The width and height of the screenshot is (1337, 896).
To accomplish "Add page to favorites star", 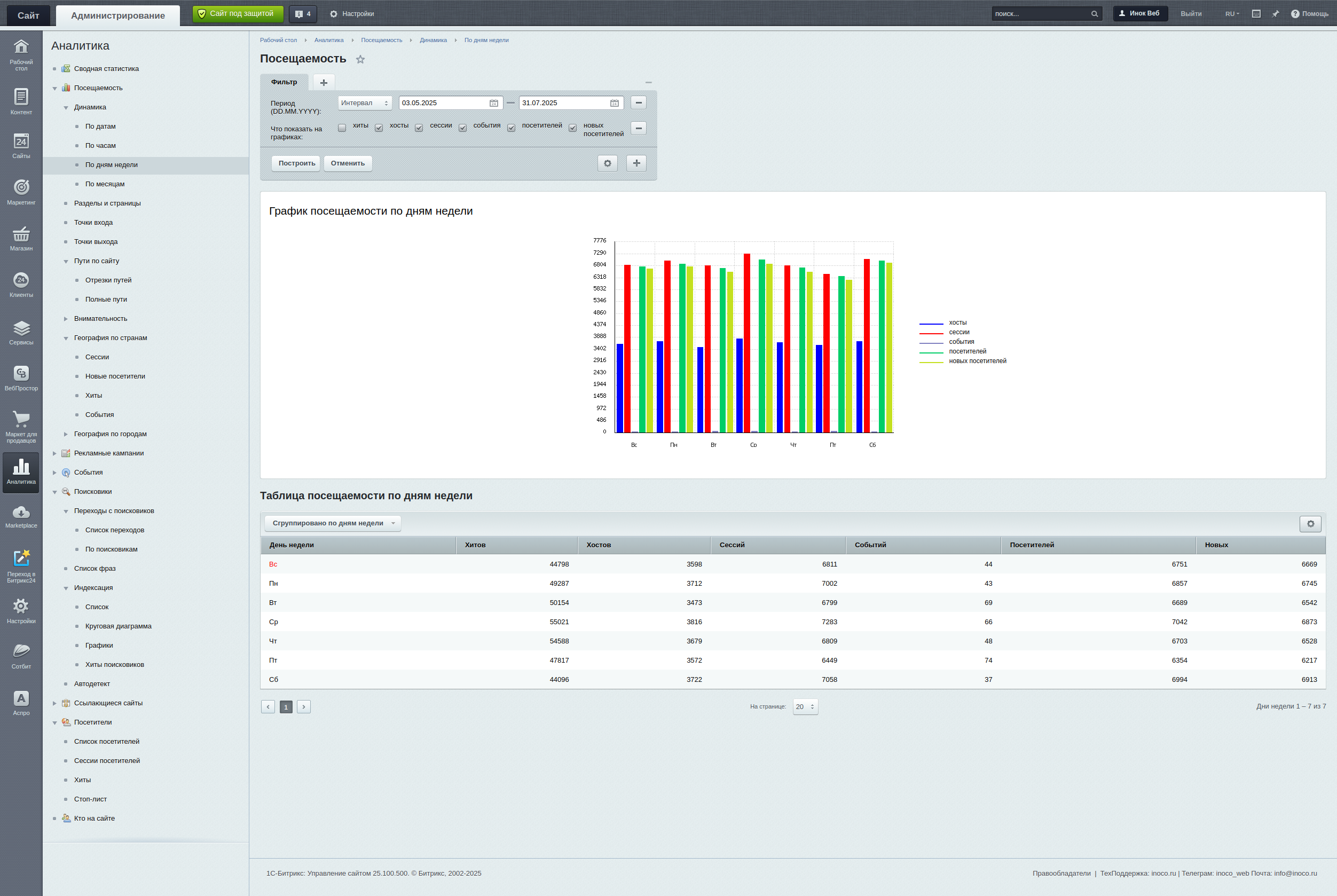I will [x=360, y=59].
